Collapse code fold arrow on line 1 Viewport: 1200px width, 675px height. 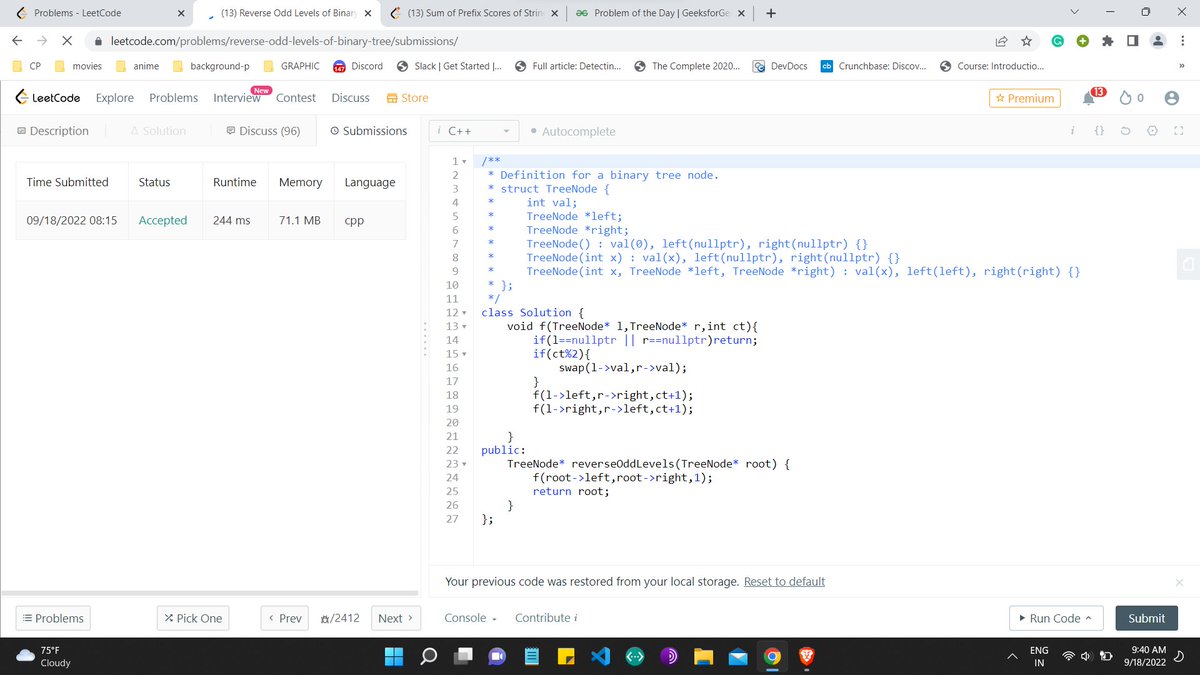pos(465,161)
